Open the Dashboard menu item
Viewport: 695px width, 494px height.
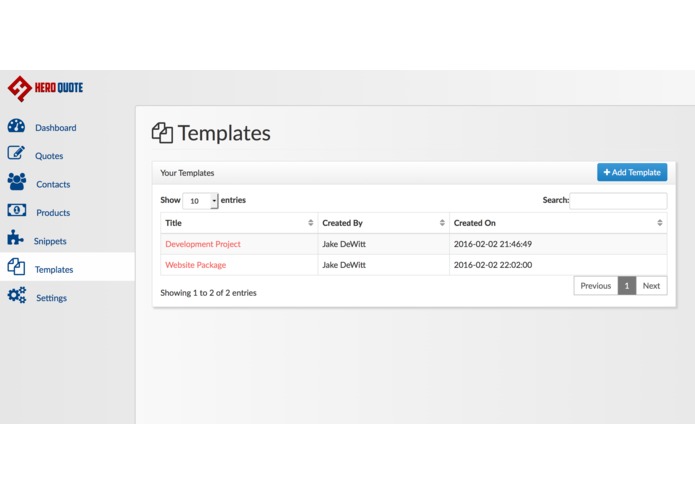(56, 128)
